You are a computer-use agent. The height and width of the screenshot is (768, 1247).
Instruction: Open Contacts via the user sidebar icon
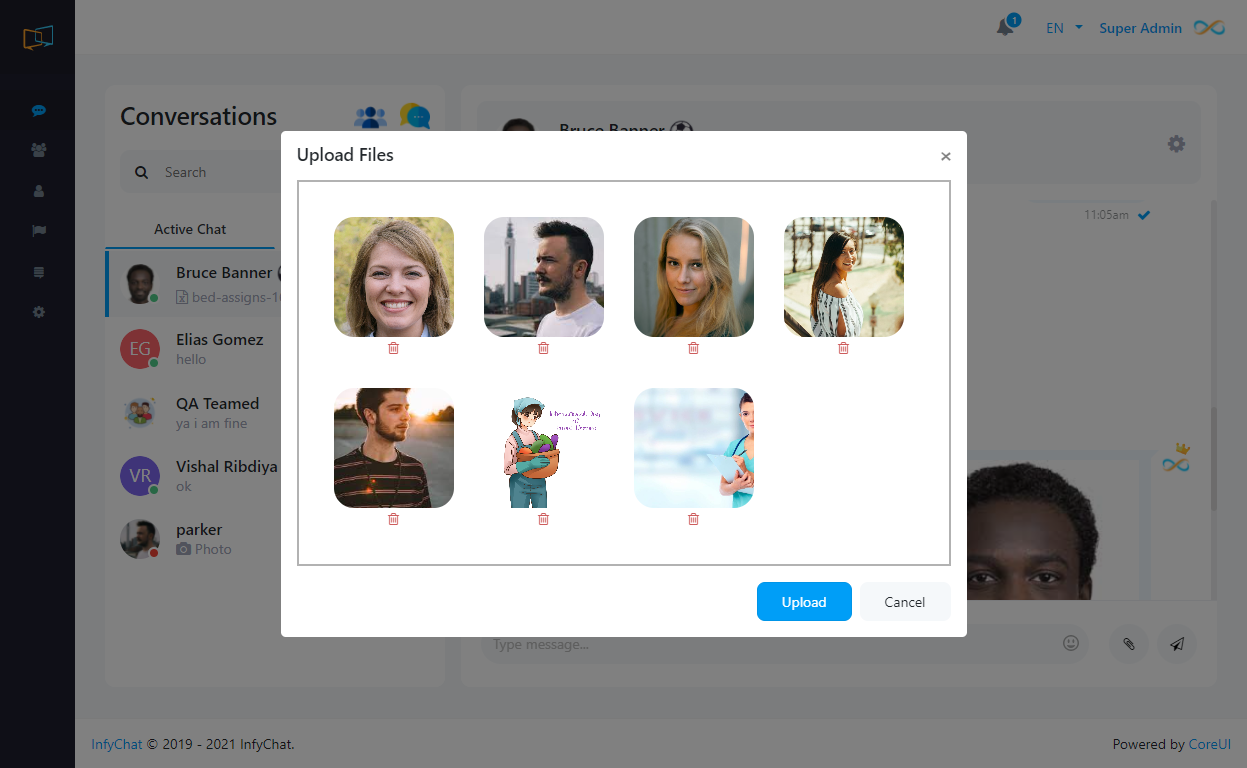pos(38,190)
